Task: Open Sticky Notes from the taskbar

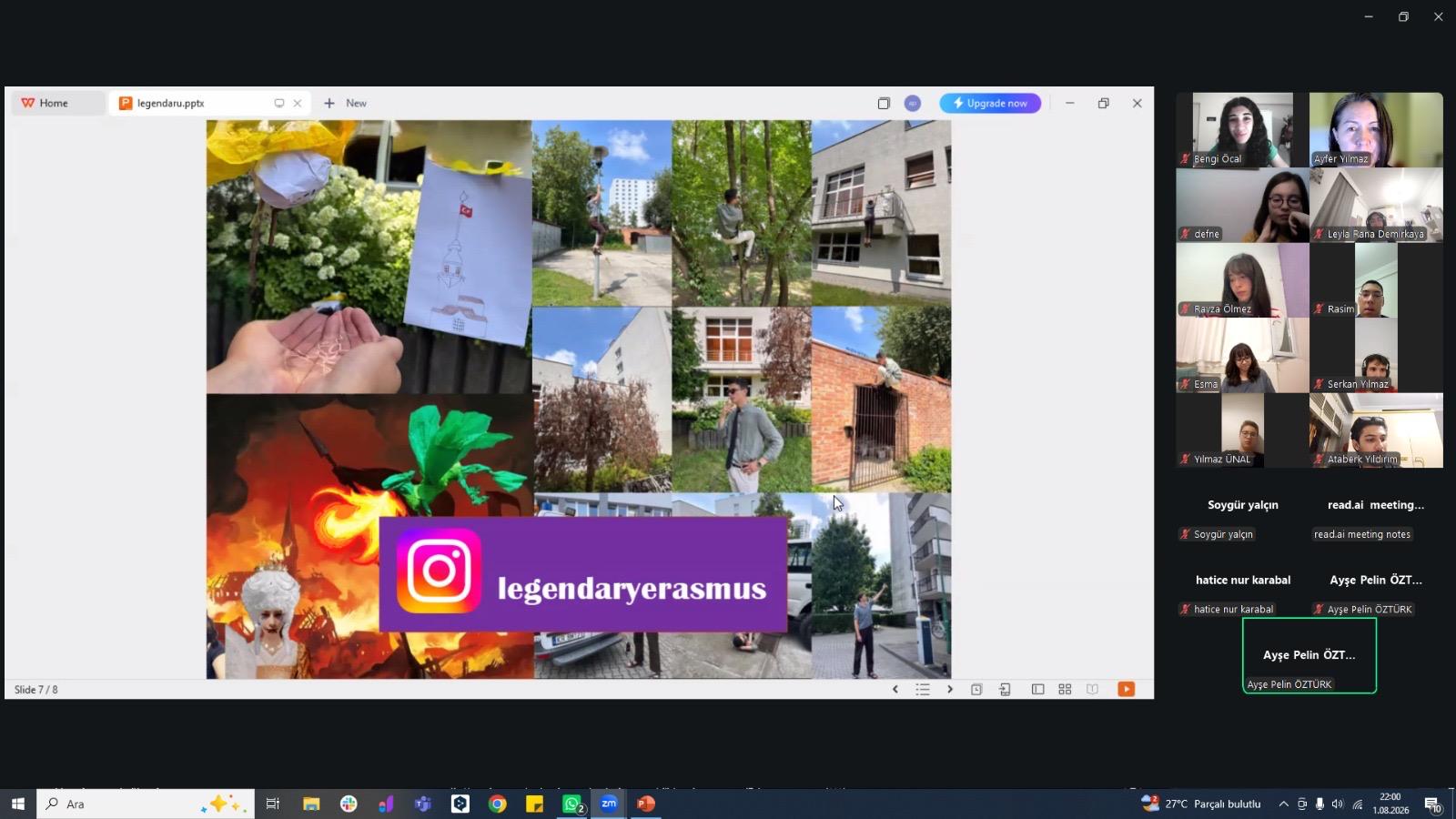Action: coord(534,804)
